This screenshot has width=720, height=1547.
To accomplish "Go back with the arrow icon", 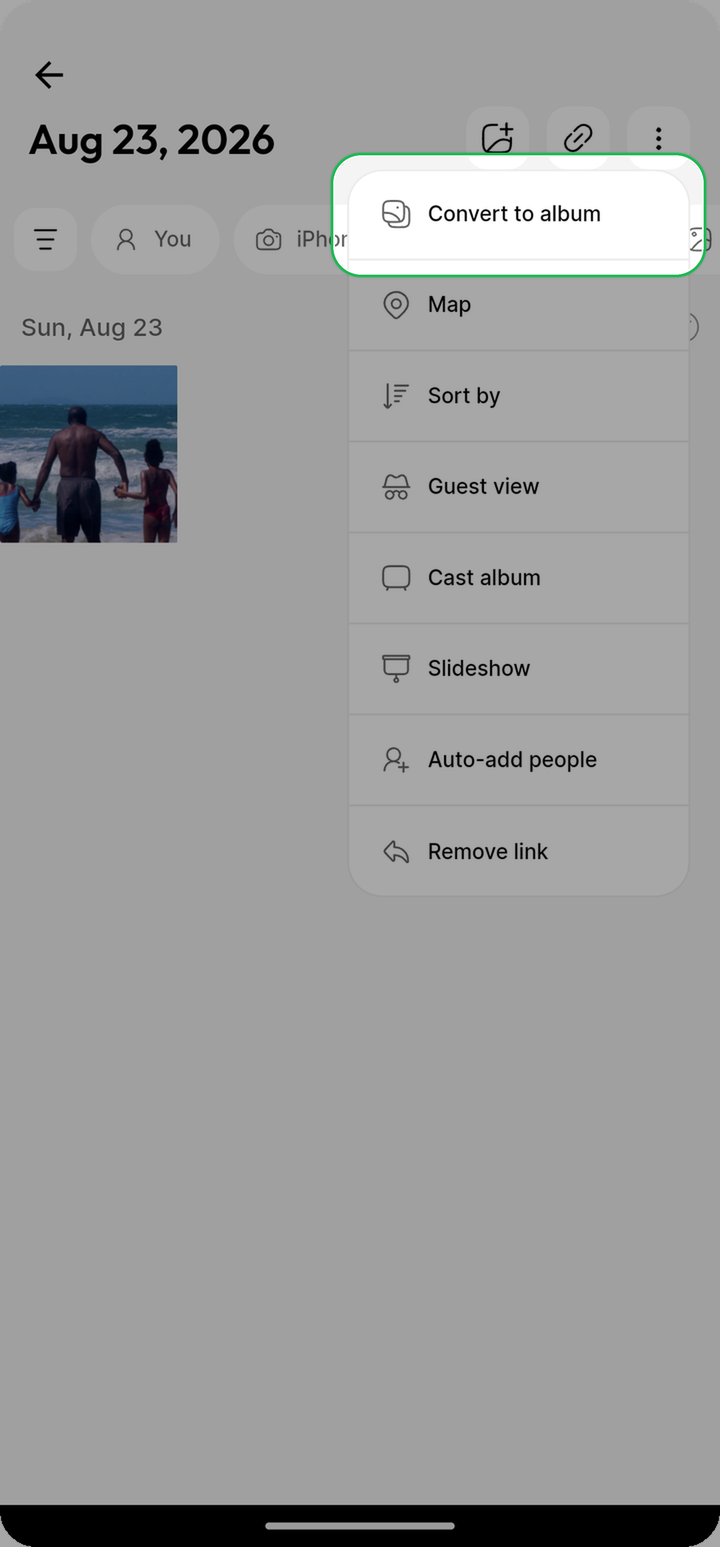I will click(x=48, y=75).
